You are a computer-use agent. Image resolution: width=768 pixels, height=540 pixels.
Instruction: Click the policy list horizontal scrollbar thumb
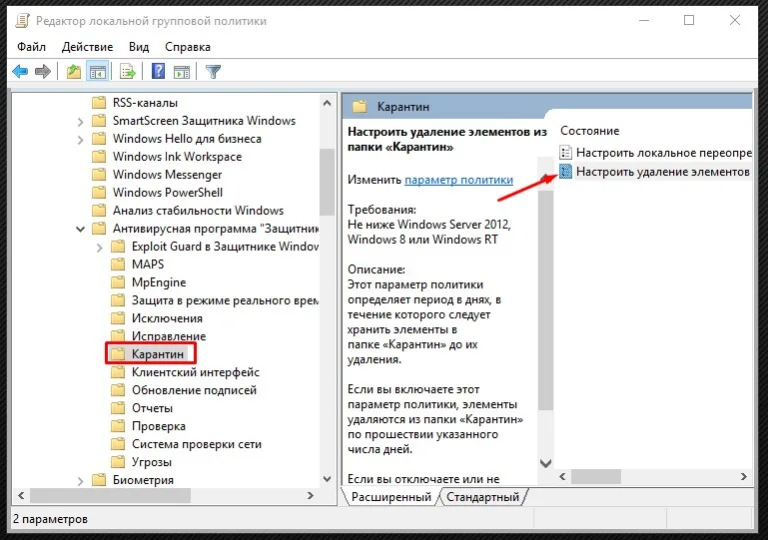(596, 476)
